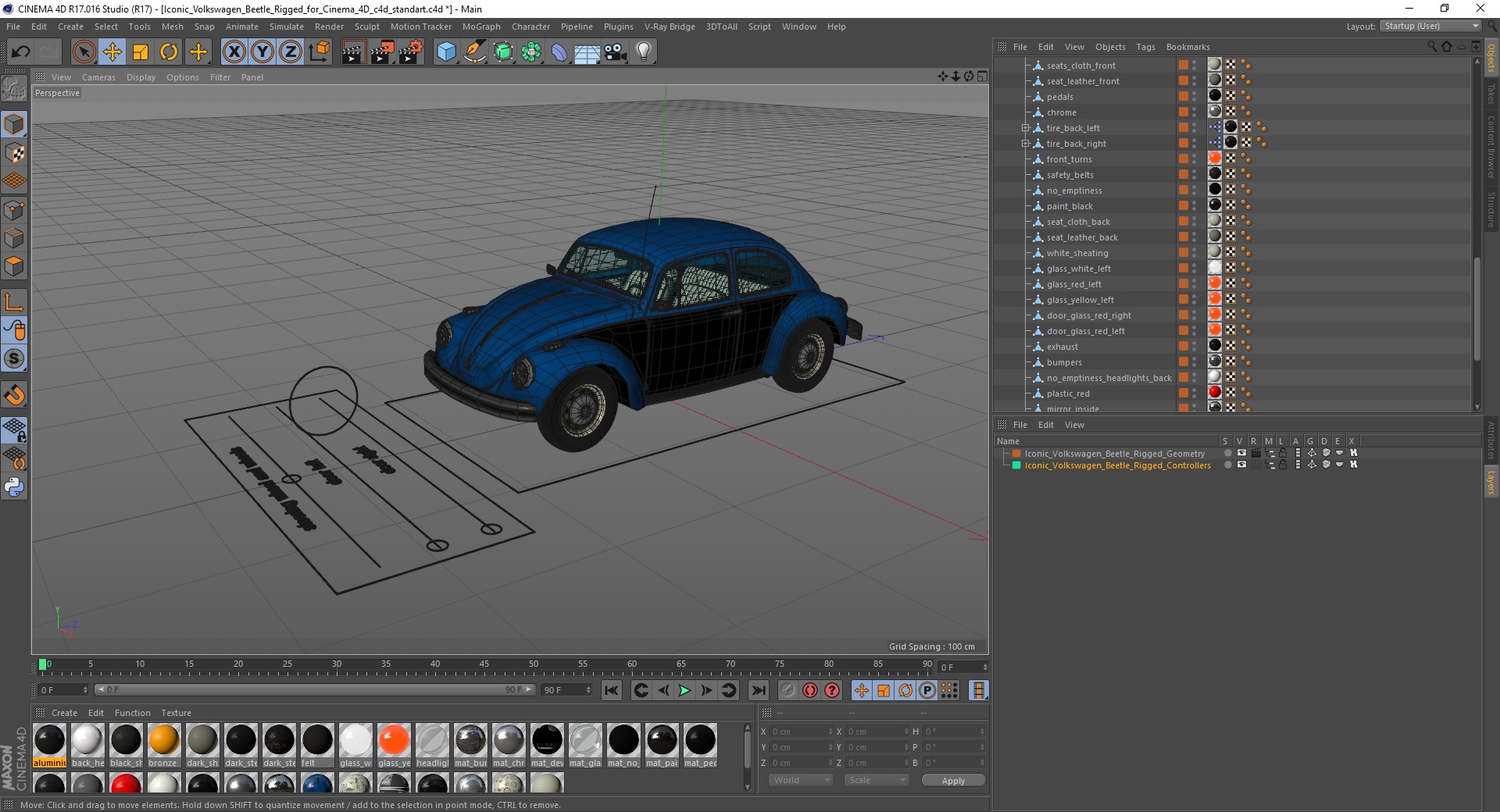Expand the tire_back_right object

(1025, 144)
